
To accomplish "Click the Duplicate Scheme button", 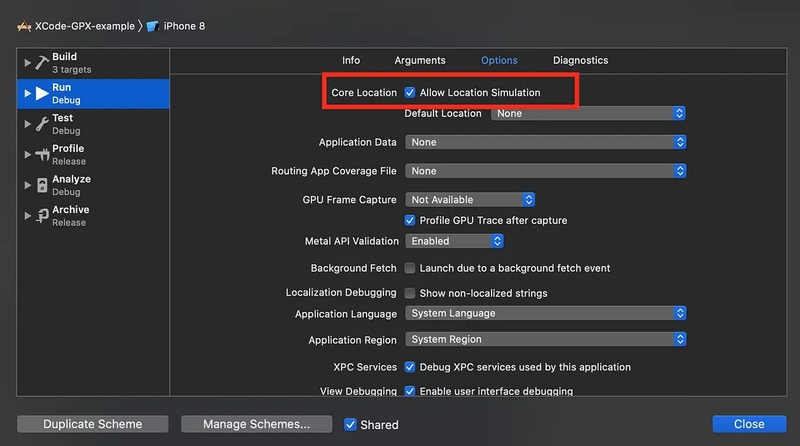I will [93, 424].
